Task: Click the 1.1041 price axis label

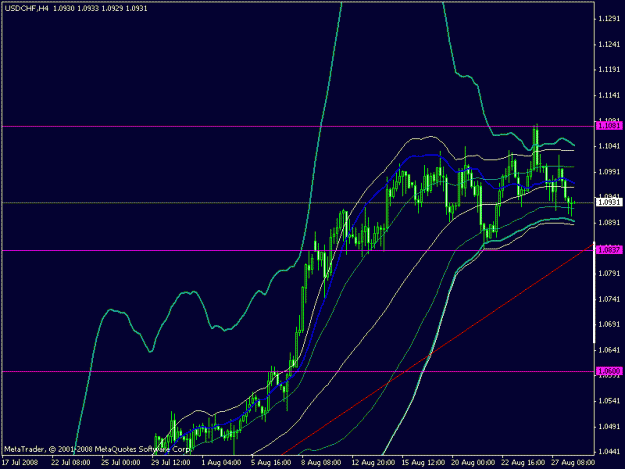Action: [609, 146]
